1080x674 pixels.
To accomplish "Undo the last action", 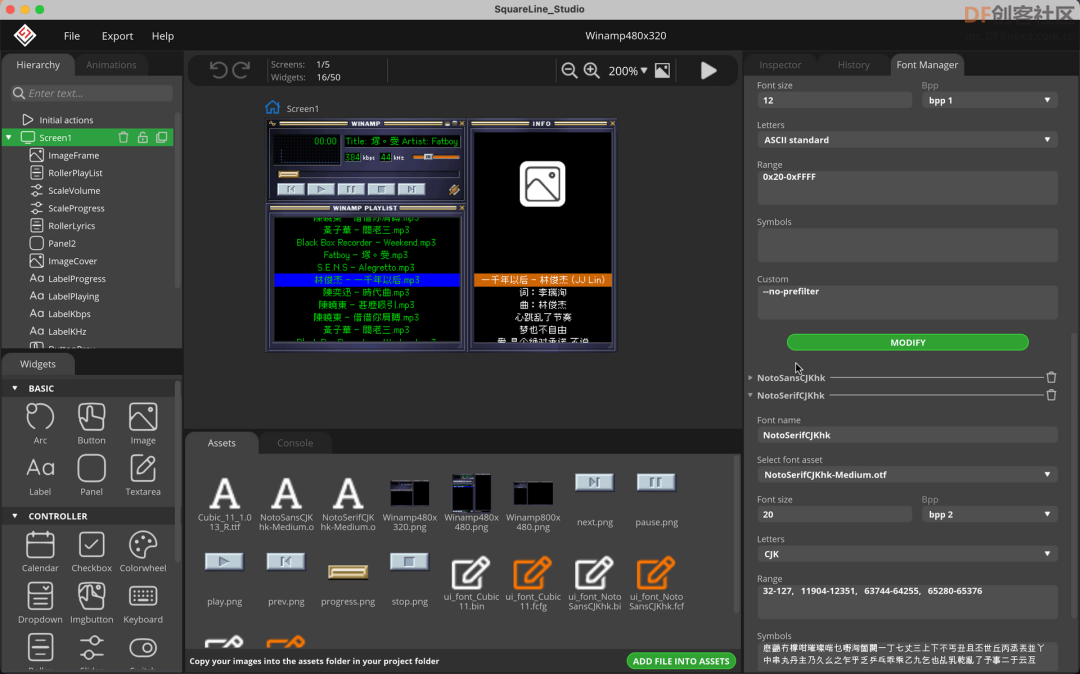I will click(218, 70).
